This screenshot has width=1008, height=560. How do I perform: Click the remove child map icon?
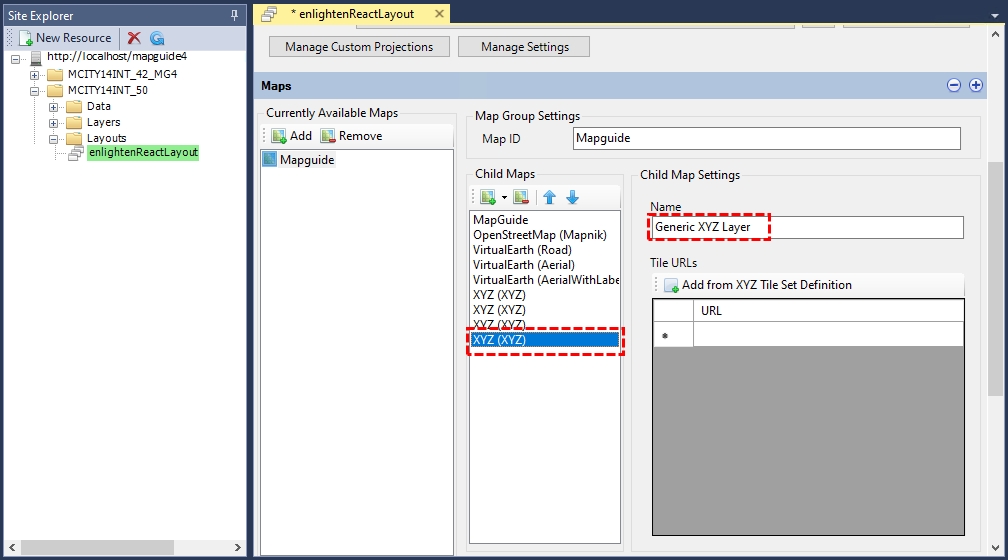[520, 198]
